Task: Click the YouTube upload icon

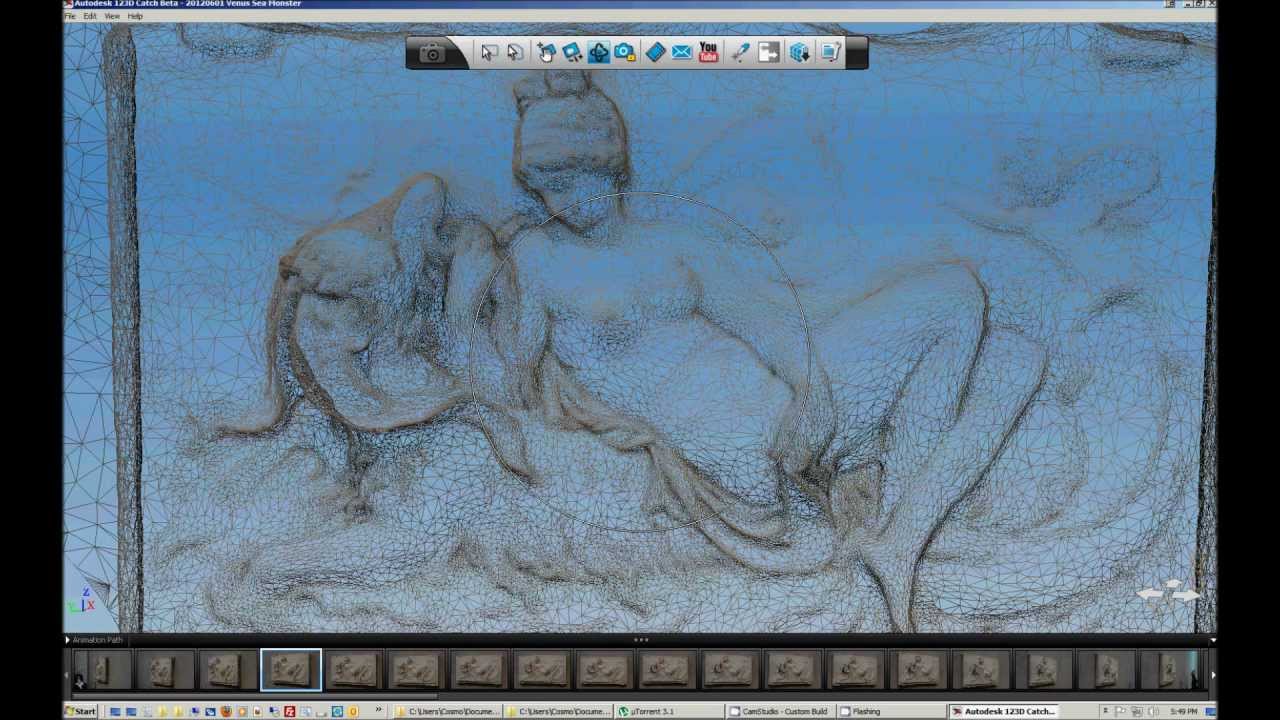Action: 708,53
